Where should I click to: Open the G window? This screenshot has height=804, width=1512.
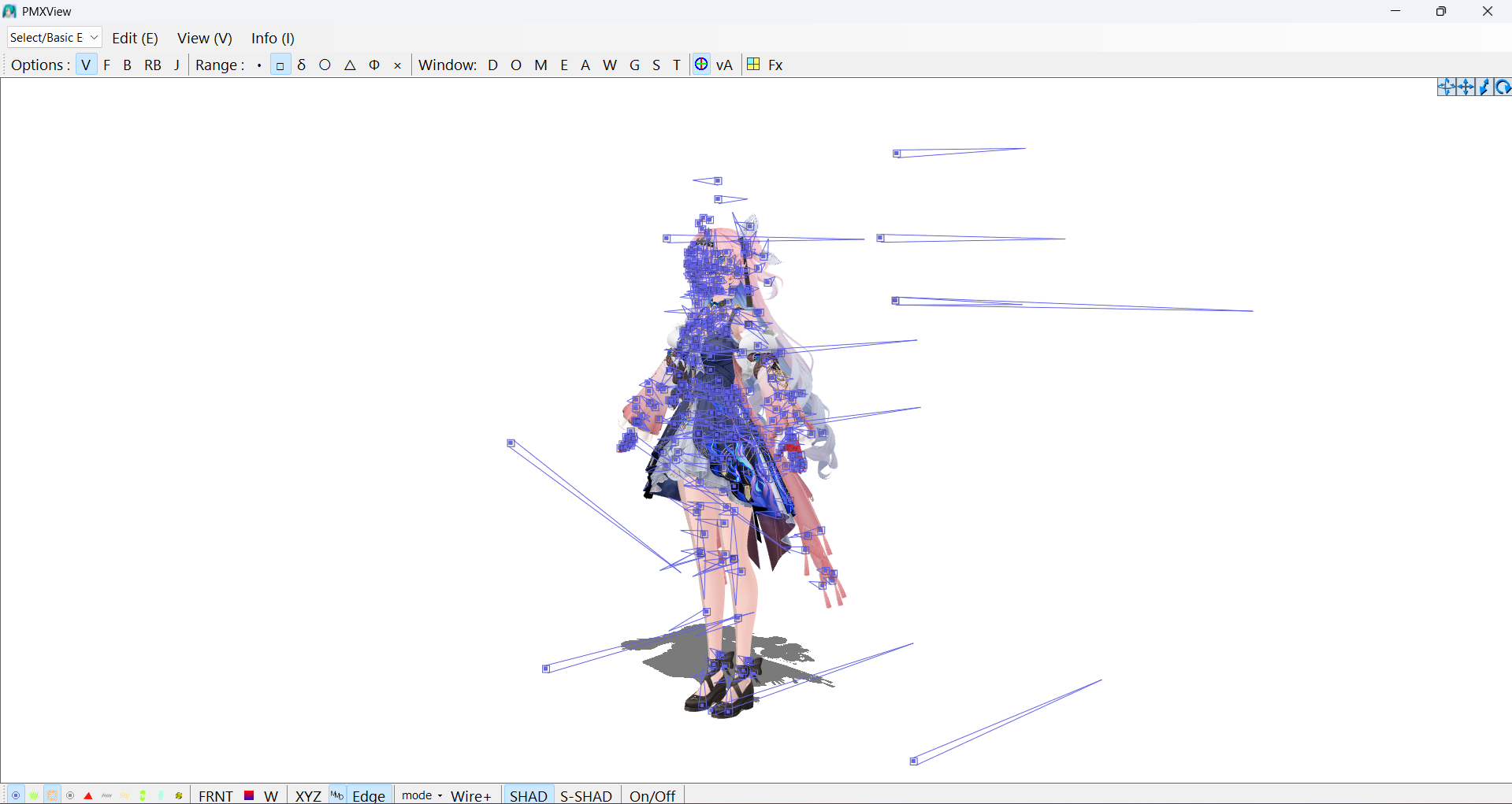634,65
